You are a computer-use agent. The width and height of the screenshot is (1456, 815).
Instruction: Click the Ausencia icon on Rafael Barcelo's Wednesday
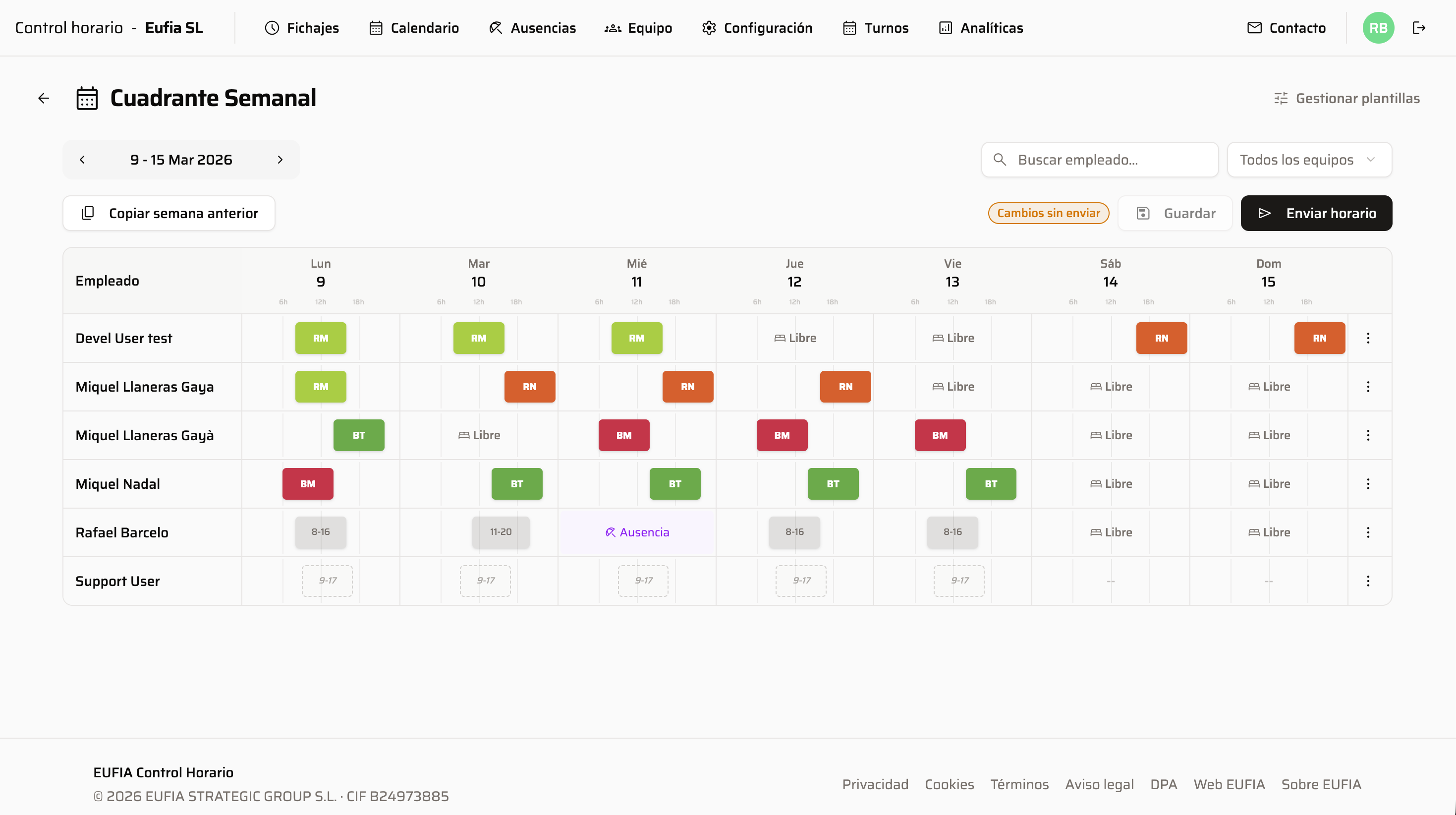pyautogui.click(x=611, y=531)
